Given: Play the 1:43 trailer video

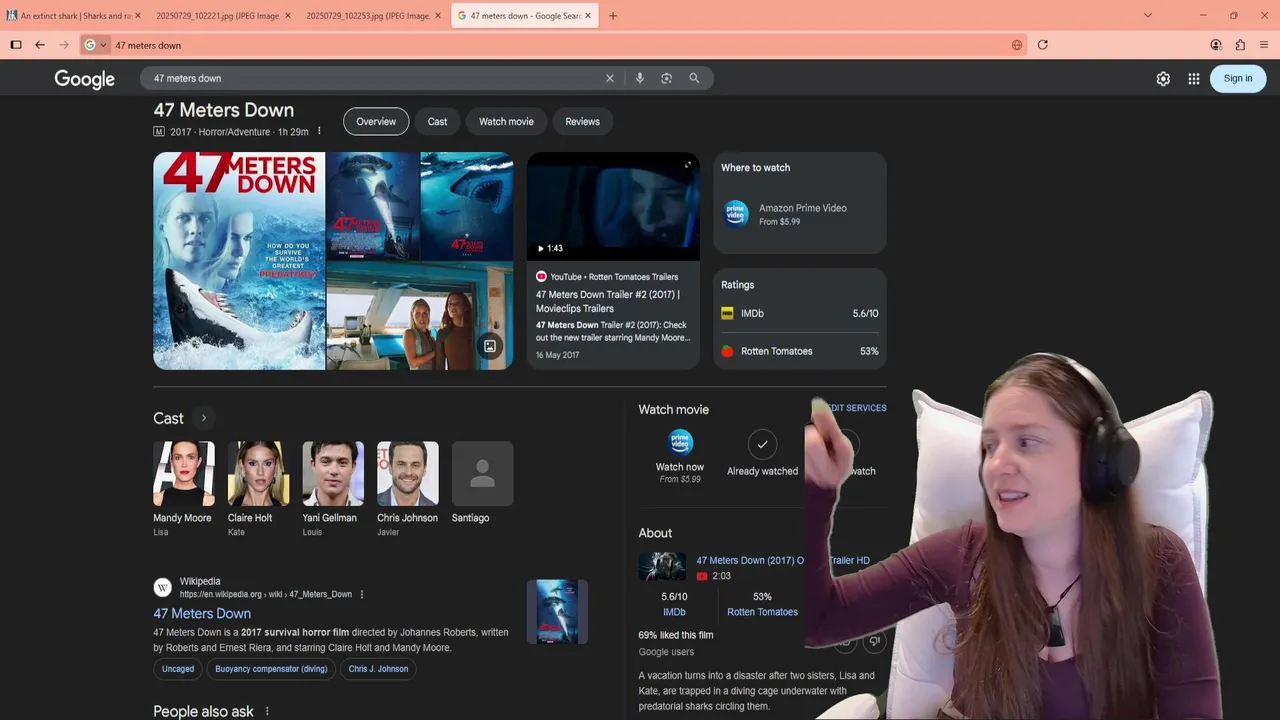Looking at the screenshot, I should pyautogui.click(x=613, y=207).
